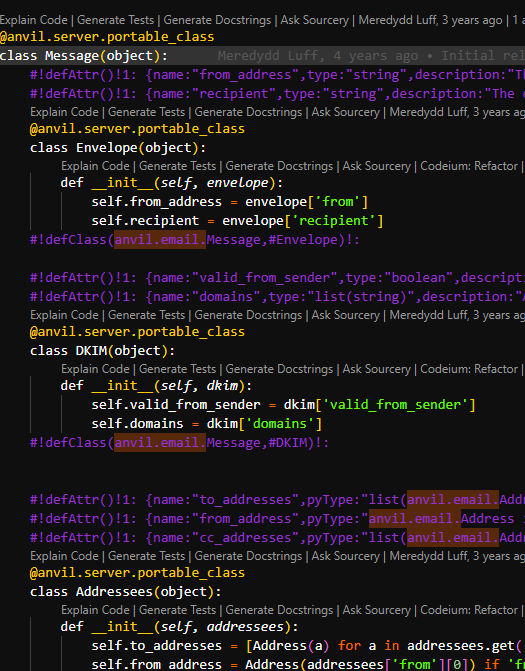Click Ask Sourcery lens for class Envelope
Image resolution: width=525 pixels, height=671 pixels.
tap(345, 112)
